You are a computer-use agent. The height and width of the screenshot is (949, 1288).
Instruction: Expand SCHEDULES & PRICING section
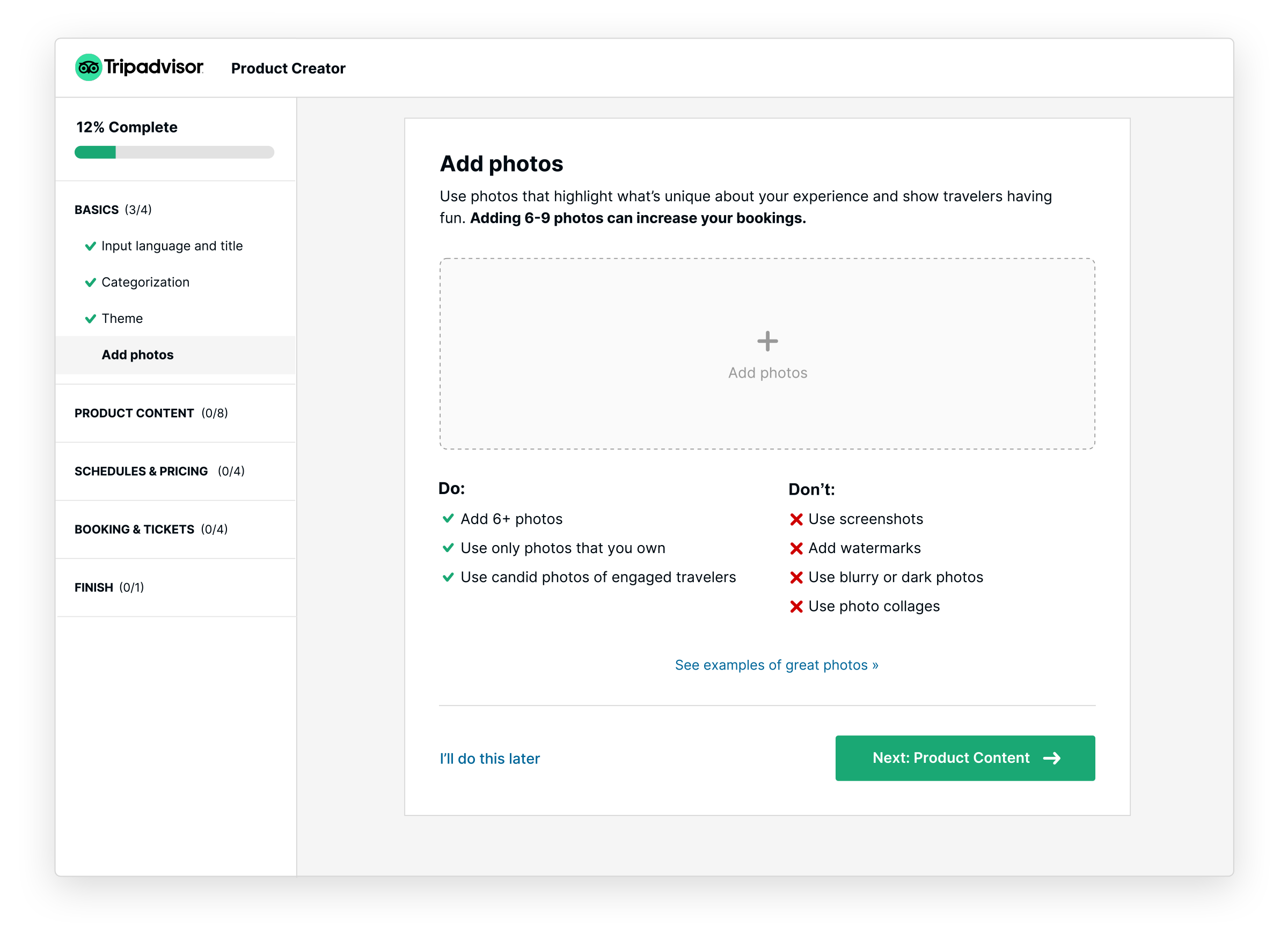click(x=160, y=471)
